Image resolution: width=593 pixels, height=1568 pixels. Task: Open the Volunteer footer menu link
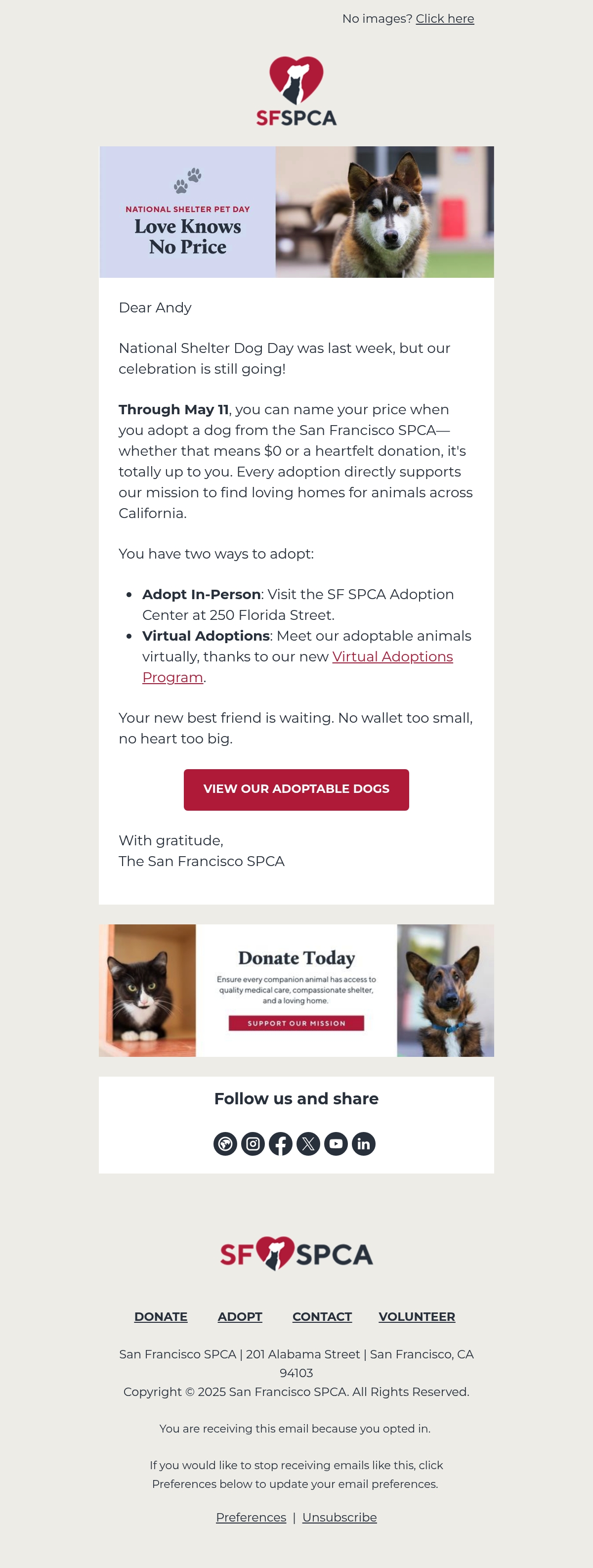click(417, 1316)
